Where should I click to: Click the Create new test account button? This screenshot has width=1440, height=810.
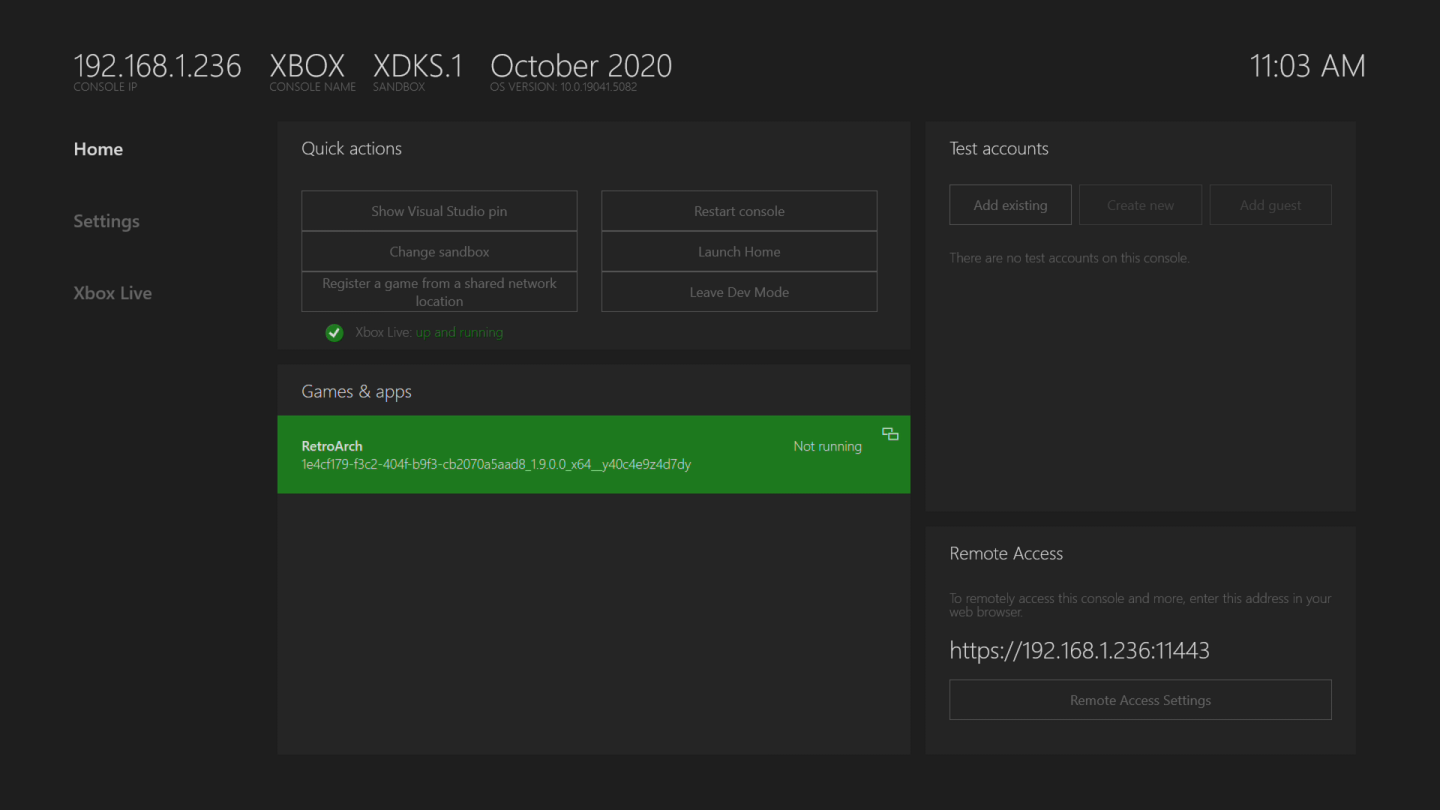pyautogui.click(x=1140, y=204)
